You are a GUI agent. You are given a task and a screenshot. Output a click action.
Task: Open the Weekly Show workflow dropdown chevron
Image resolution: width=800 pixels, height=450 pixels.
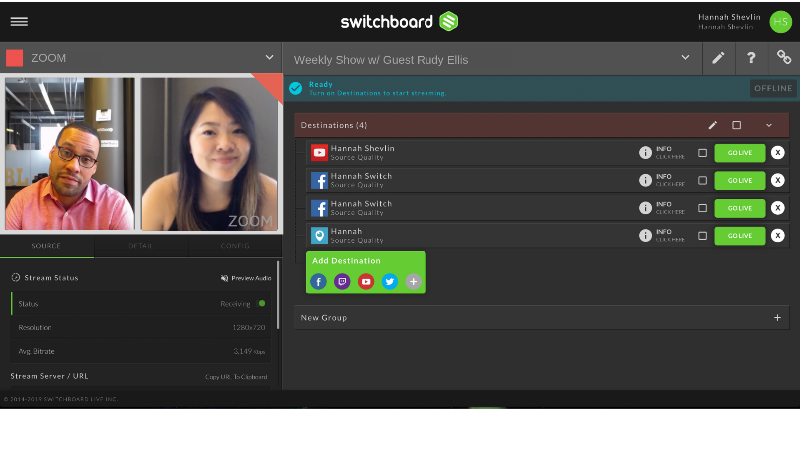(x=685, y=58)
